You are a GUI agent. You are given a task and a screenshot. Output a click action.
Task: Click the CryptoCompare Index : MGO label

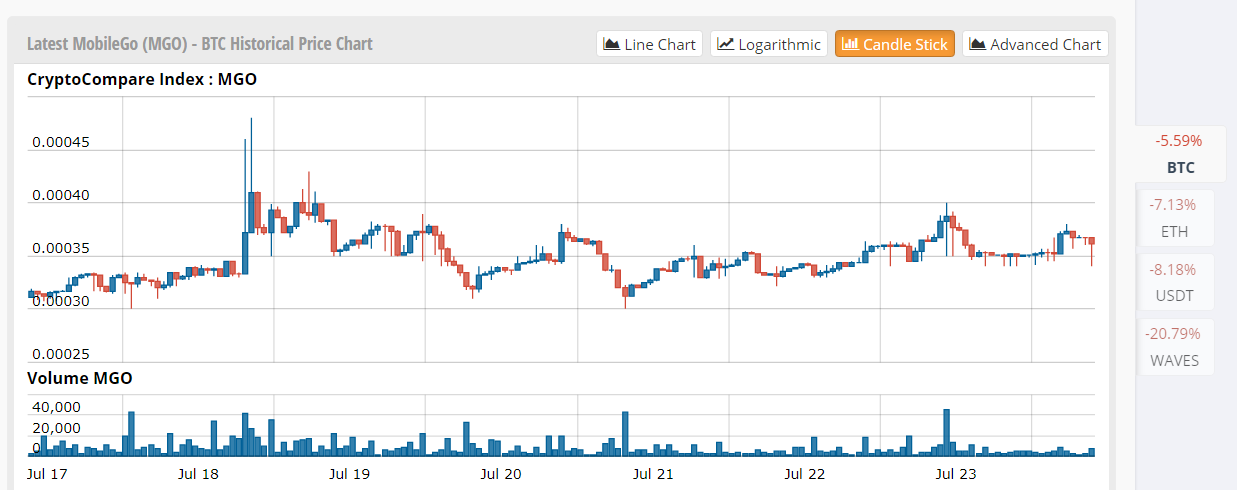tap(142, 79)
